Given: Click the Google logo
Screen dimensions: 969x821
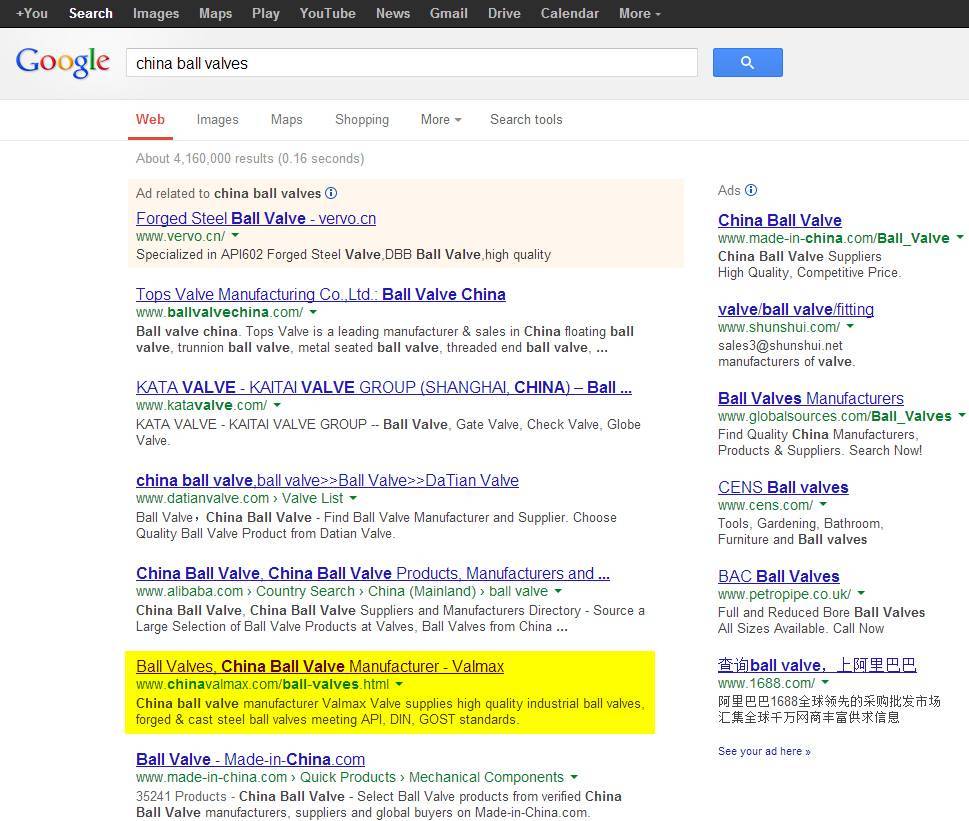Looking at the screenshot, I should click(x=62, y=62).
